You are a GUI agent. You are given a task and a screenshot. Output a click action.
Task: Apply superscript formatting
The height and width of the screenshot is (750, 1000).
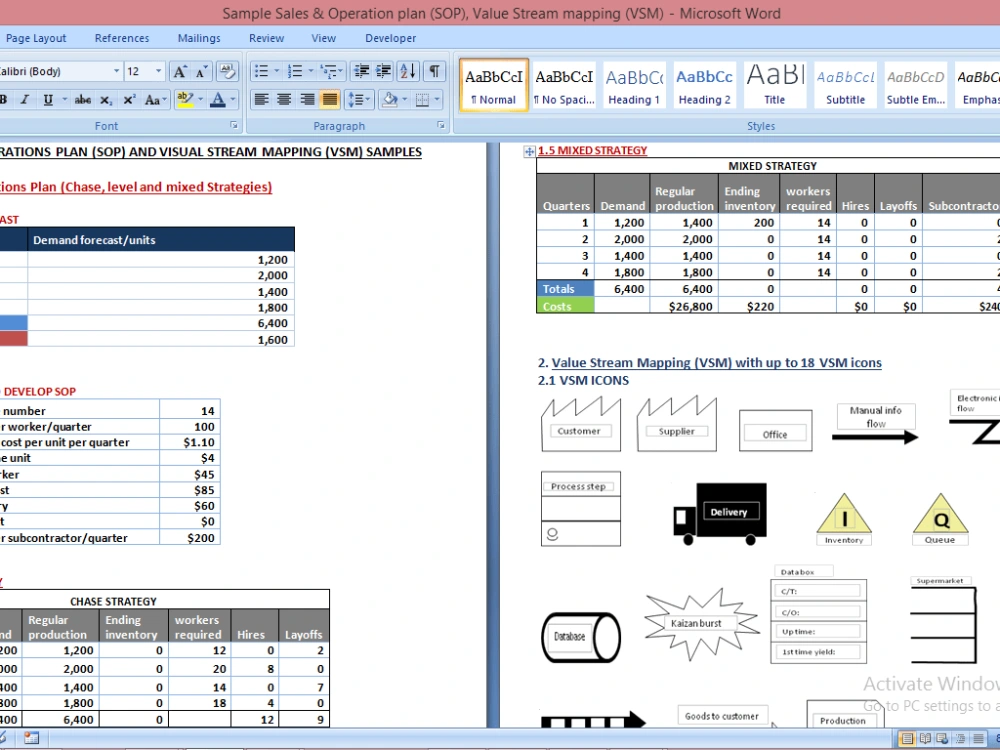pyautogui.click(x=129, y=99)
